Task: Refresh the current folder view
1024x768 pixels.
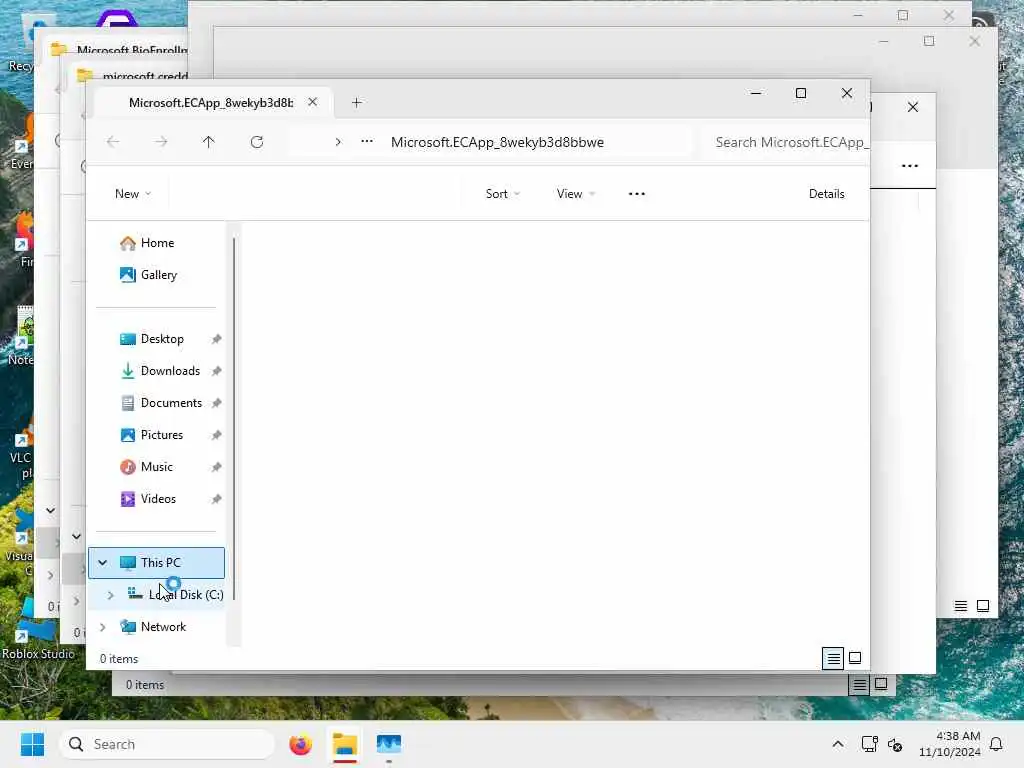Action: [x=257, y=142]
